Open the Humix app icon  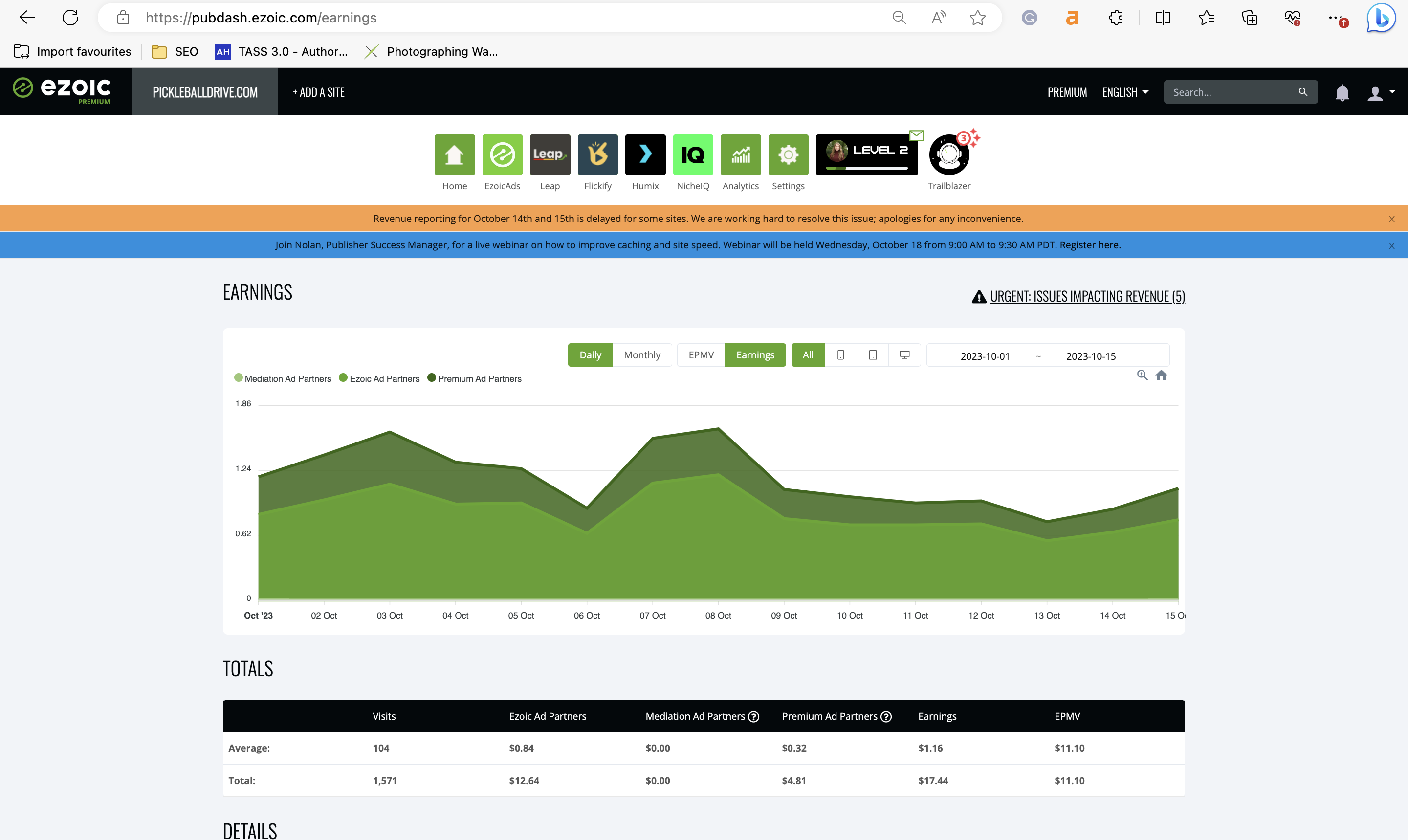coord(645,155)
